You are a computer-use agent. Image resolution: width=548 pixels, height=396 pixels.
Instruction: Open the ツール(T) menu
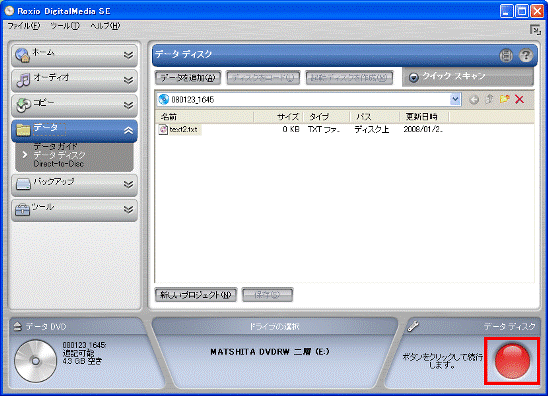point(65,26)
